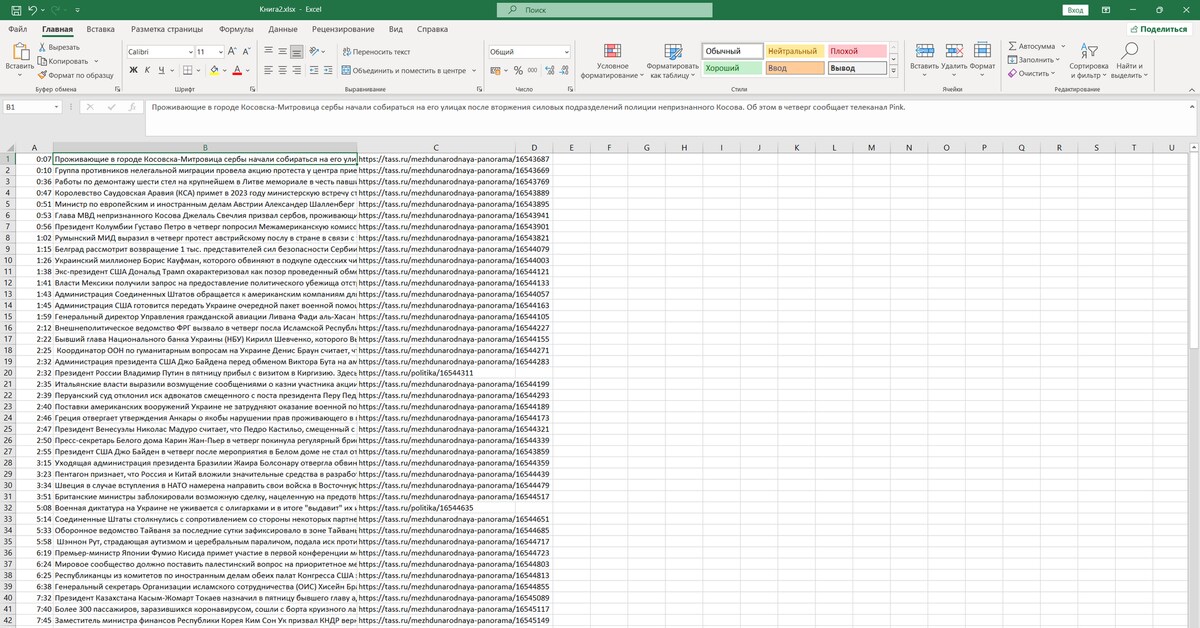This screenshot has width=1200, height=628.
Task: Toggle bold (Ж) formatting
Action: pos(133,70)
